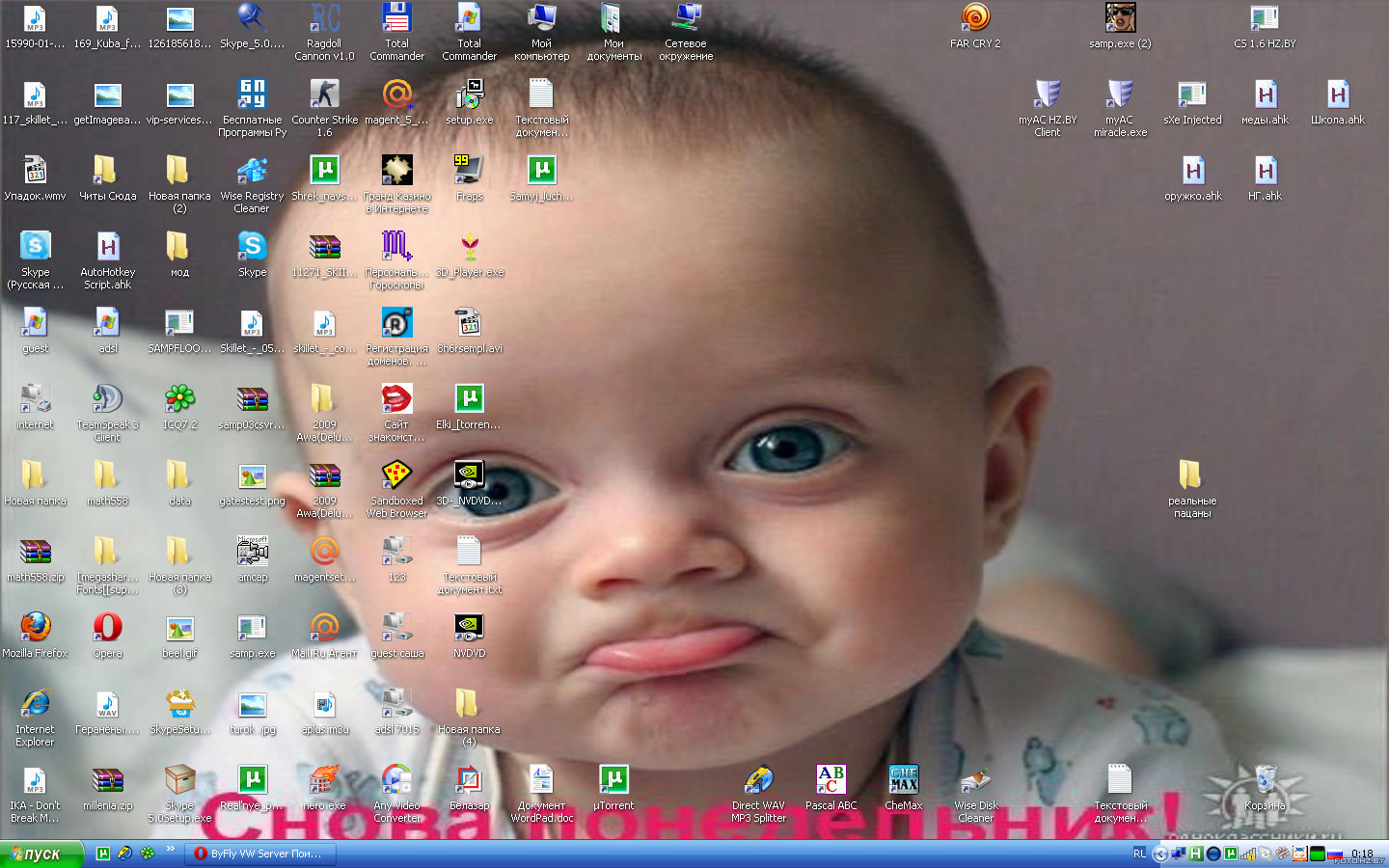This screenshot has height=868, width=1389.
Task: Open Мой компьютер icon
Action: 541,33
